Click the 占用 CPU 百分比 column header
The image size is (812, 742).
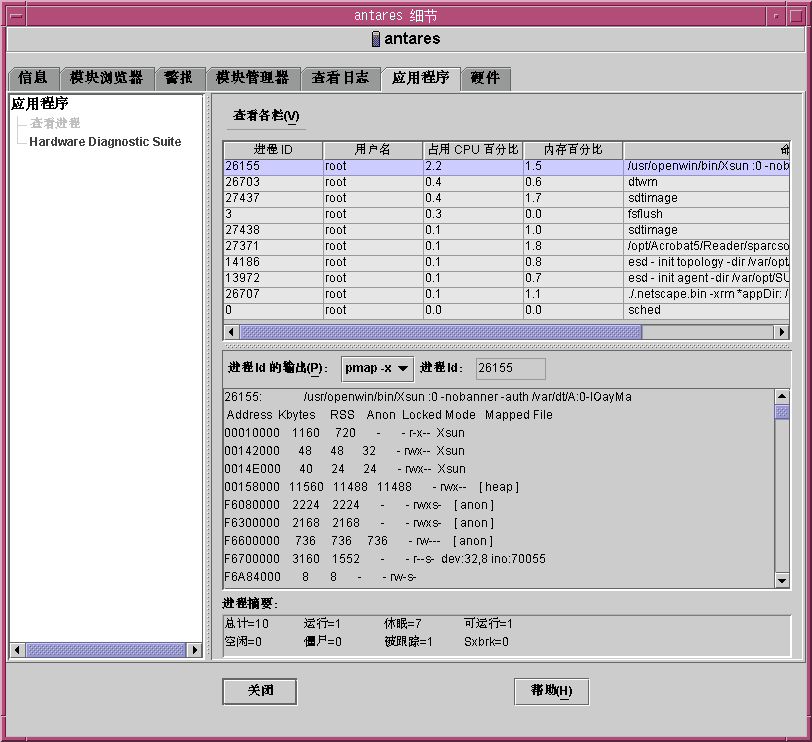pos(473,150)
